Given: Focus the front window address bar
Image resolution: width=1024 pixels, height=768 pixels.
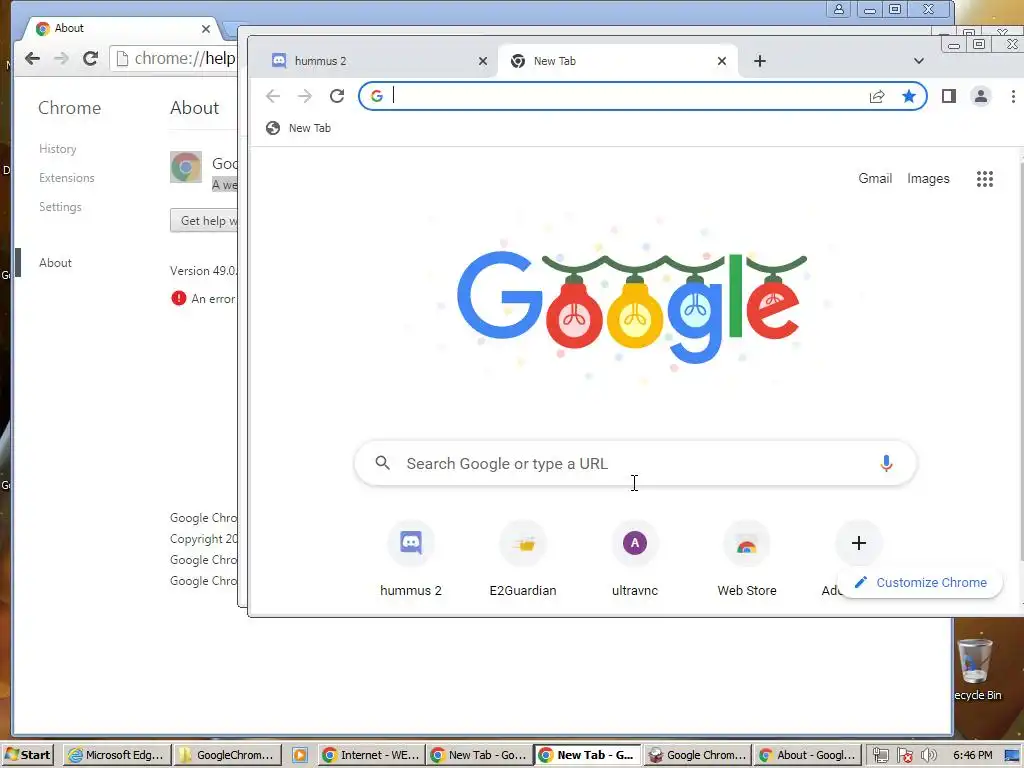Looking at the screenshot, I should (x=643, y=97).
